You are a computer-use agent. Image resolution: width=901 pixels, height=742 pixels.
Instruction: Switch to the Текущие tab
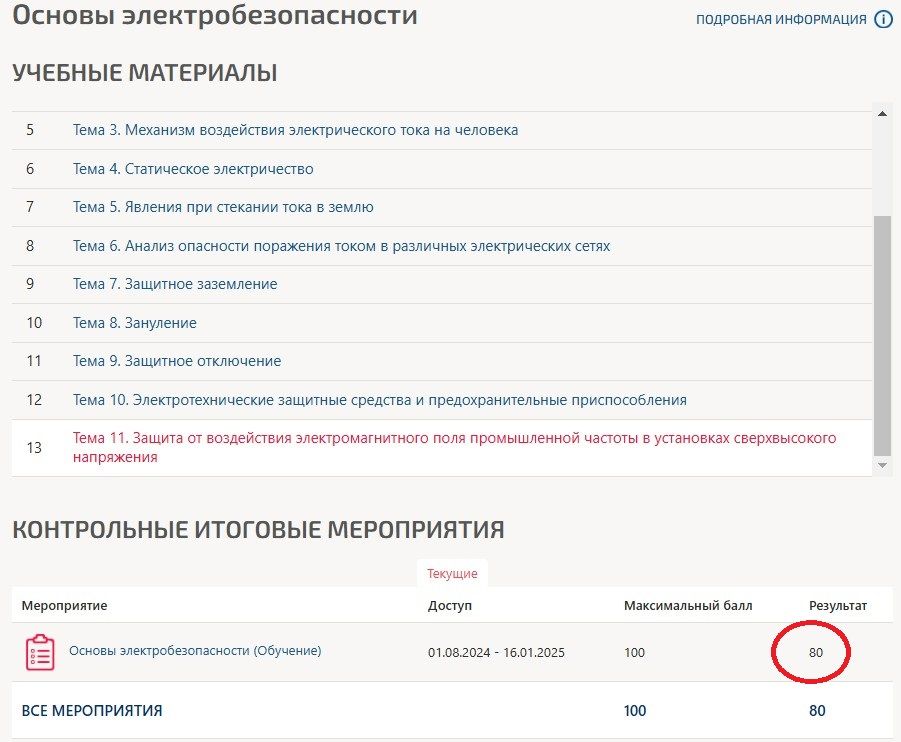coord(452,574)
